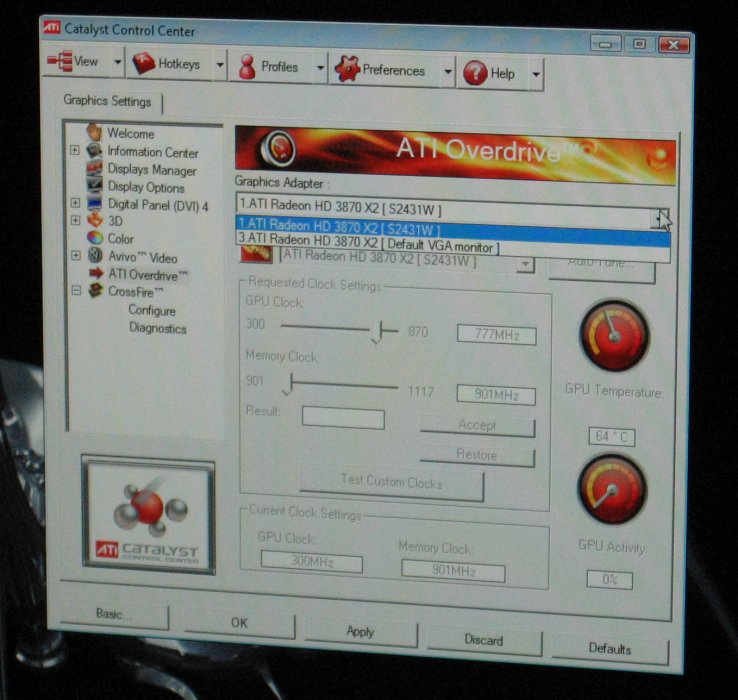738x700 pixels.
Task: Click the Restore button
Action: 477,455
